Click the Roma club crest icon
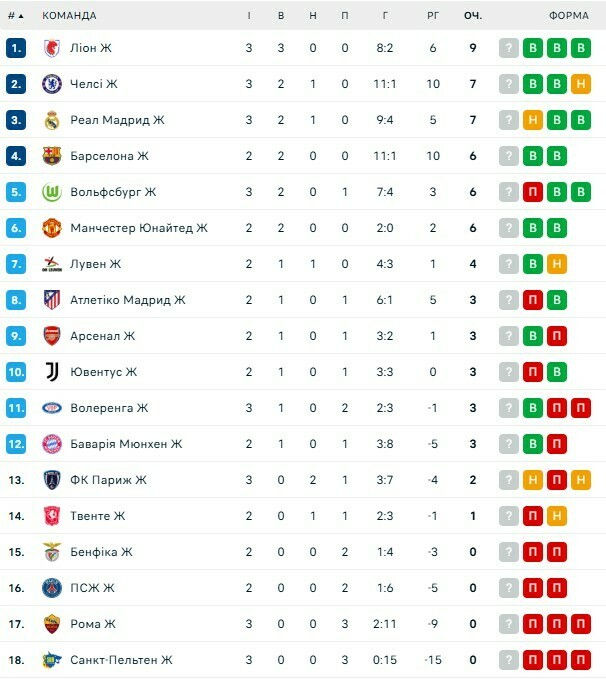 [x=52, y=624]
